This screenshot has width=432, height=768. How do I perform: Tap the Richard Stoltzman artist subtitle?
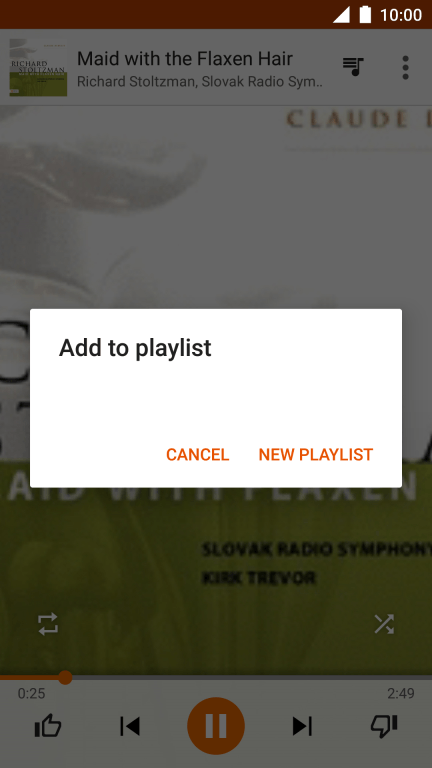(200, 81)
